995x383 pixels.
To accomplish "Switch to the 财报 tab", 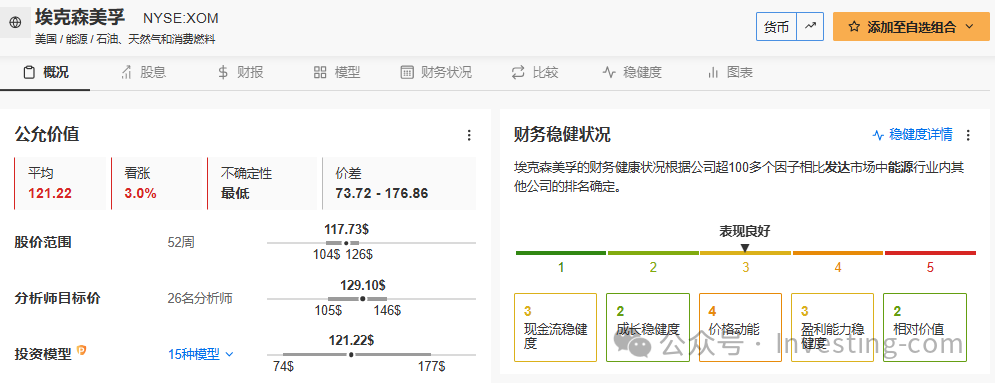I will (x=241, y=72).
